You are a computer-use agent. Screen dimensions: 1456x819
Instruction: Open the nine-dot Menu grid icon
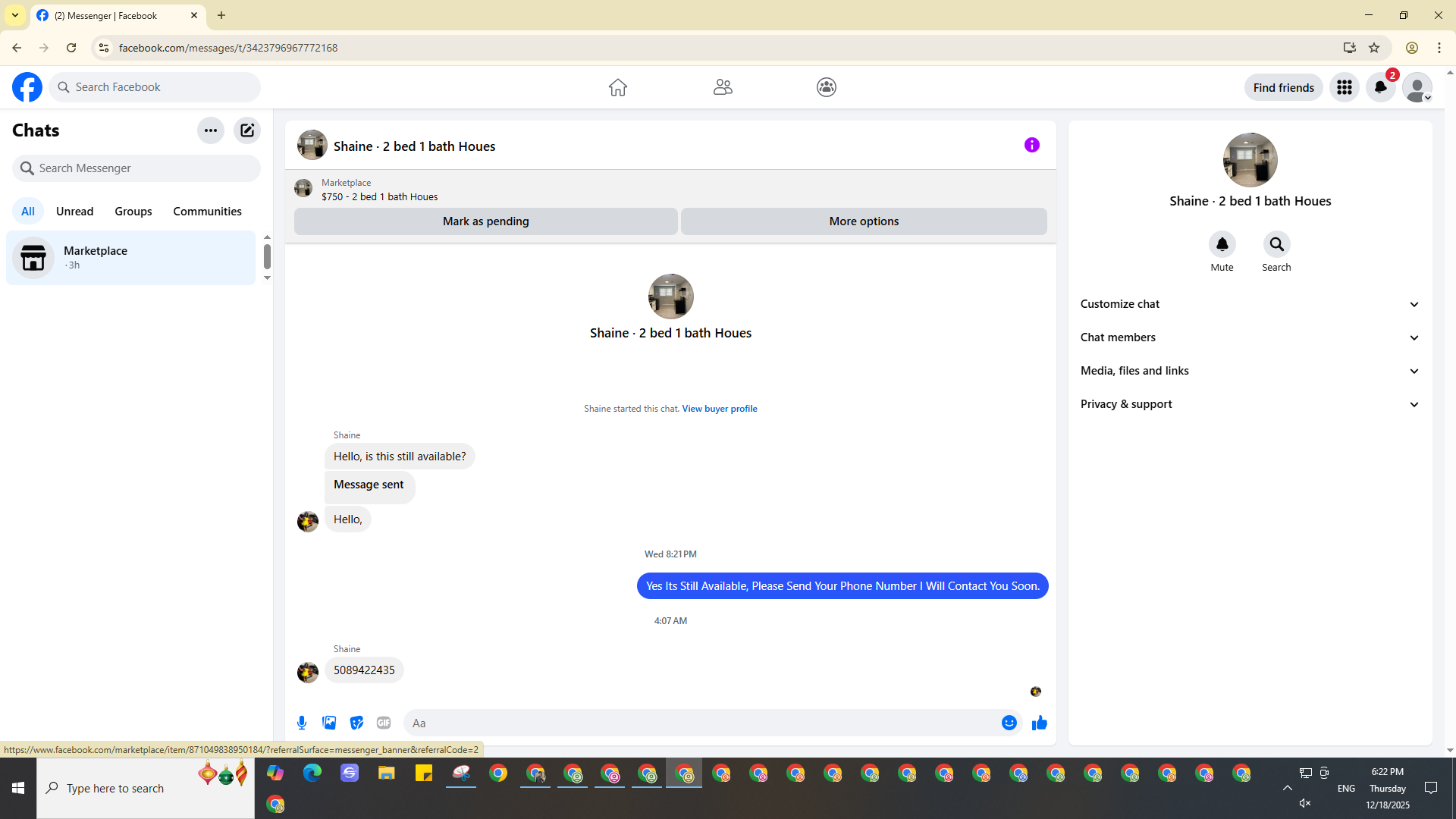tap(1345, 87)
